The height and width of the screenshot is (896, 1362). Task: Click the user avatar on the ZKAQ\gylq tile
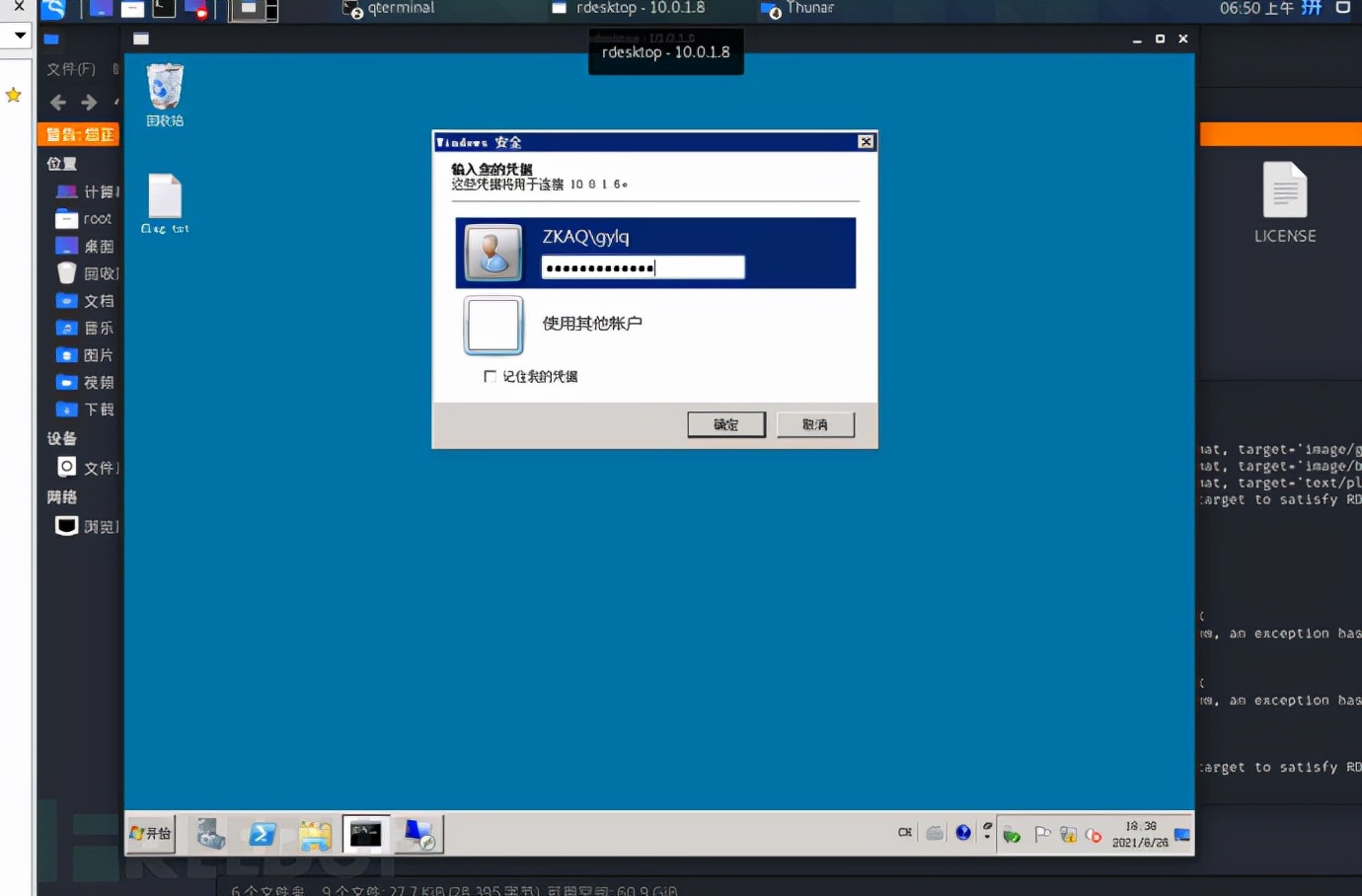coord(493,253)
